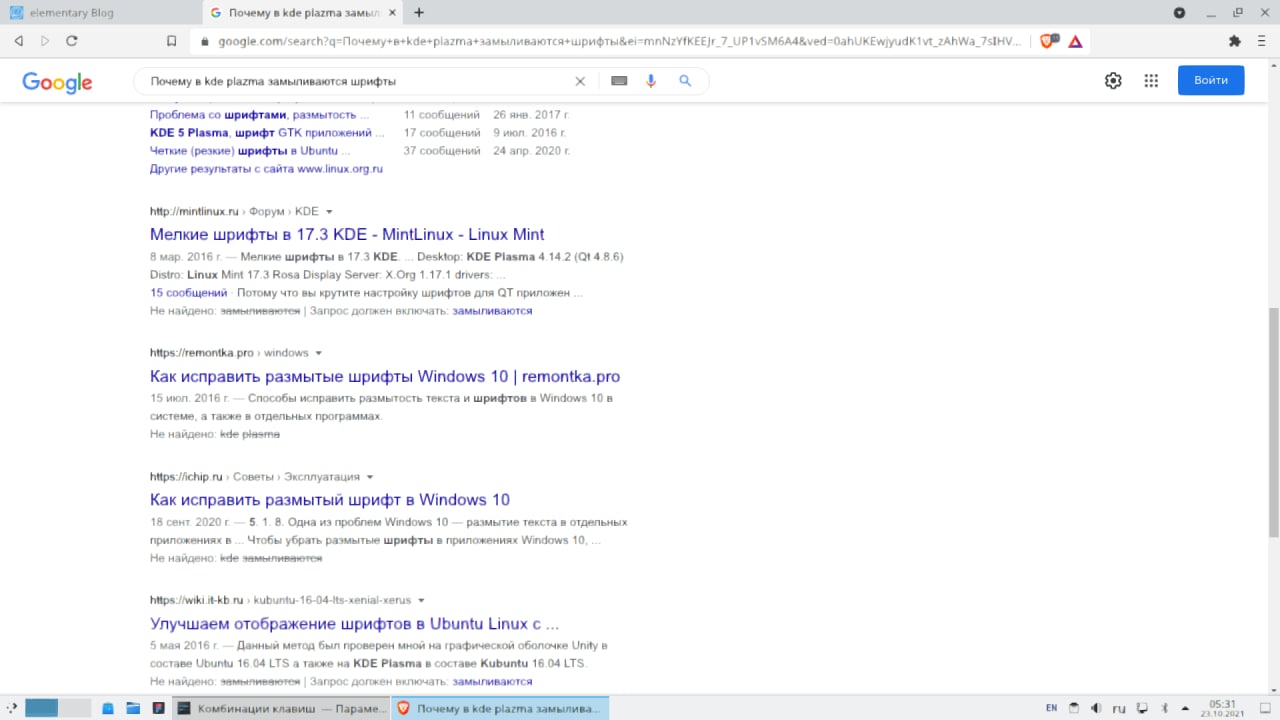Image resolution: width=1280 pixels, height=720 pixels.
Task: Open KDE 5 Plasma, шрифт GTK приложений link
Action: click(267, 133)
